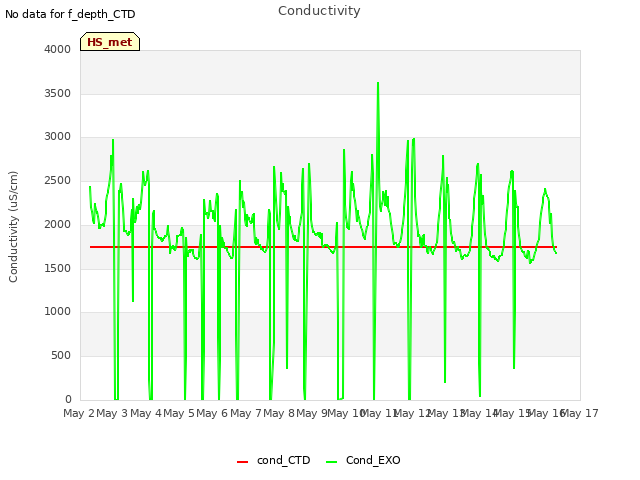Image resolution: width=640 pixels, height=480 pixels.
Task: Click the green Cond_EXO legend swatch
Action: tap(332, 462)
